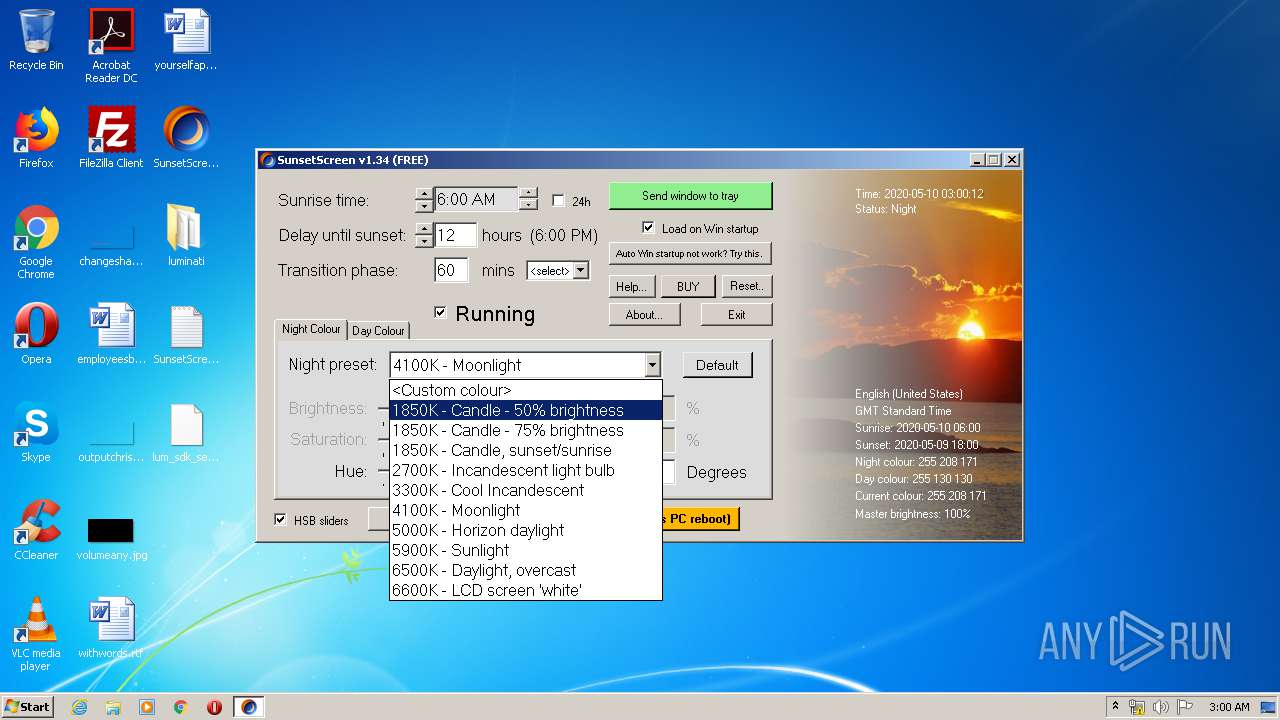The width and height of the screenshot is (1280, 720).
Task: Launch FileZilla Client shortcut
Action: pos(111,137)
